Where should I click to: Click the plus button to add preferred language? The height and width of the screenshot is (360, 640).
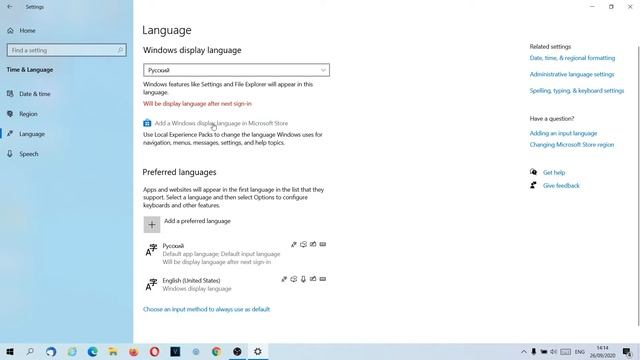coord(152,224)
